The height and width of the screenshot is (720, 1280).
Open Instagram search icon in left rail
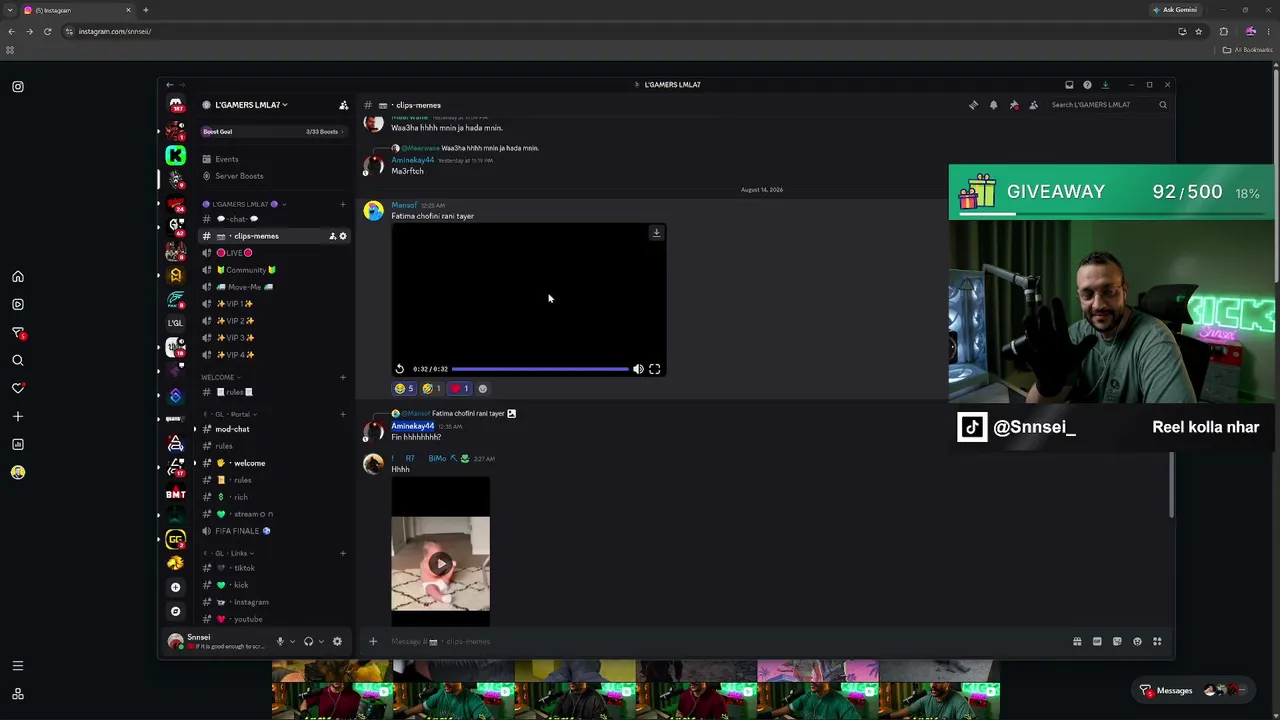click(x=18, y=360)
